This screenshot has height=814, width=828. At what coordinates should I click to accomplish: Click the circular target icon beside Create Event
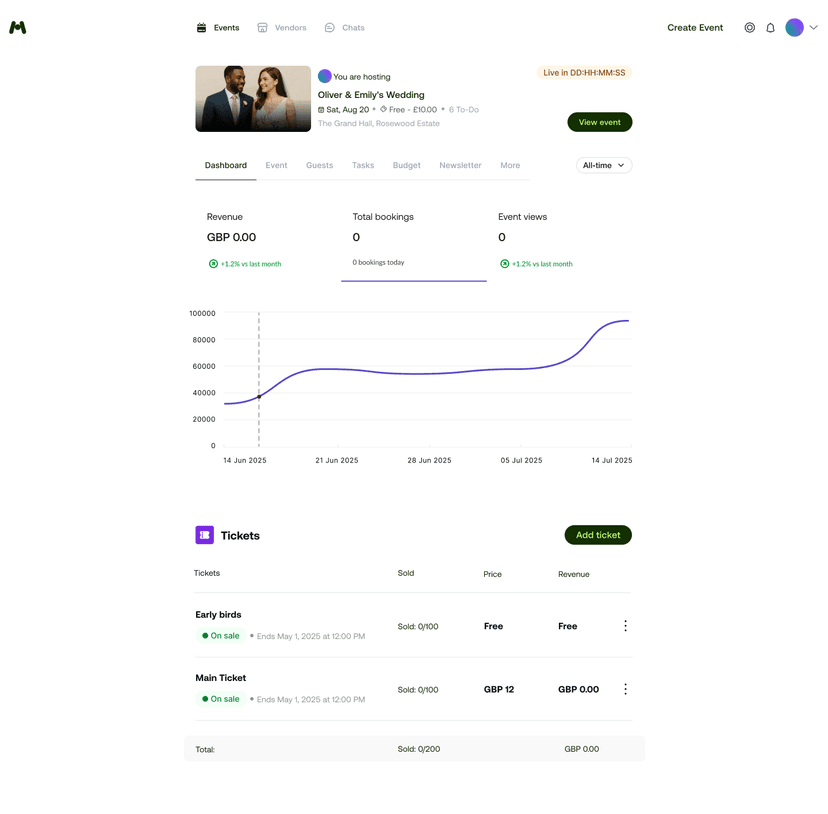(x=749, y=28)
